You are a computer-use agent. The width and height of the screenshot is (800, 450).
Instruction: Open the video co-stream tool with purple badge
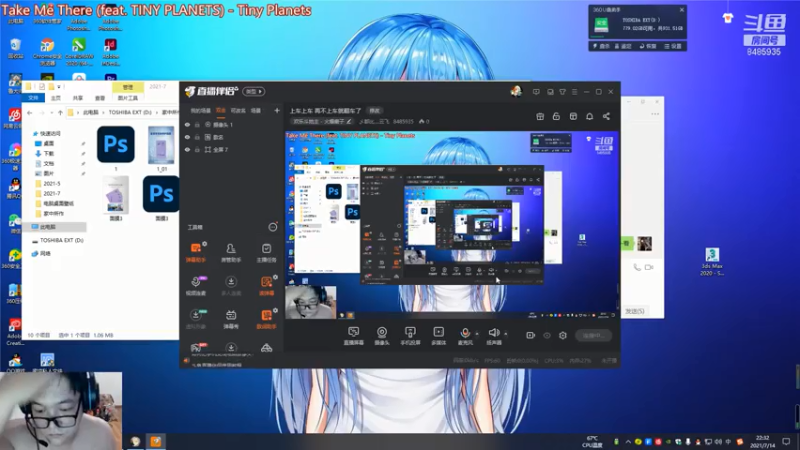pos(195,286)
